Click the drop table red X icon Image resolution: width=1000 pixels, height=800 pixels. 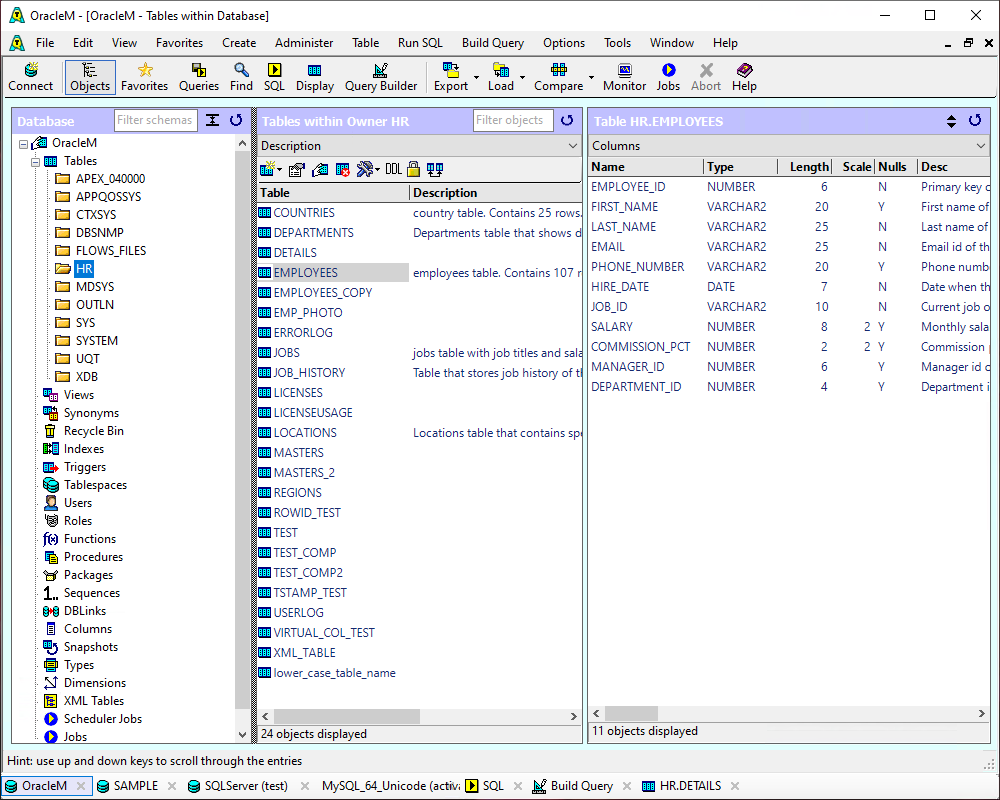(342, 170)
